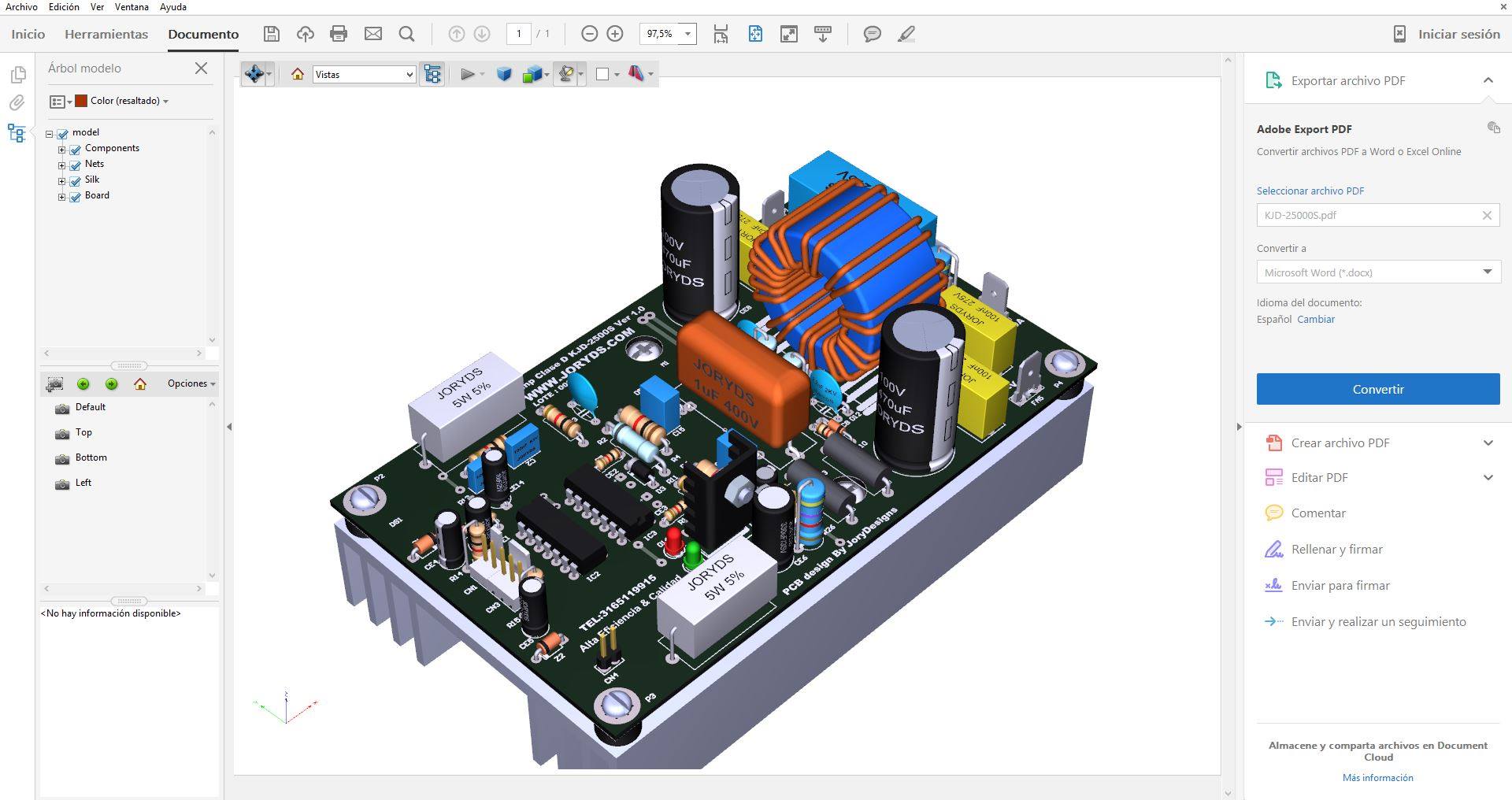Switch to the Inicio tab
This screenshot has width=1512, height=800.
point(28,34)
